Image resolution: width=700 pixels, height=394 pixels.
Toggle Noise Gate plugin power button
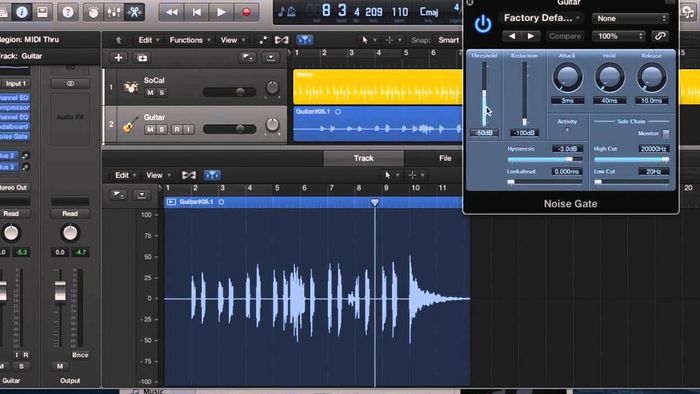point(483,24)
